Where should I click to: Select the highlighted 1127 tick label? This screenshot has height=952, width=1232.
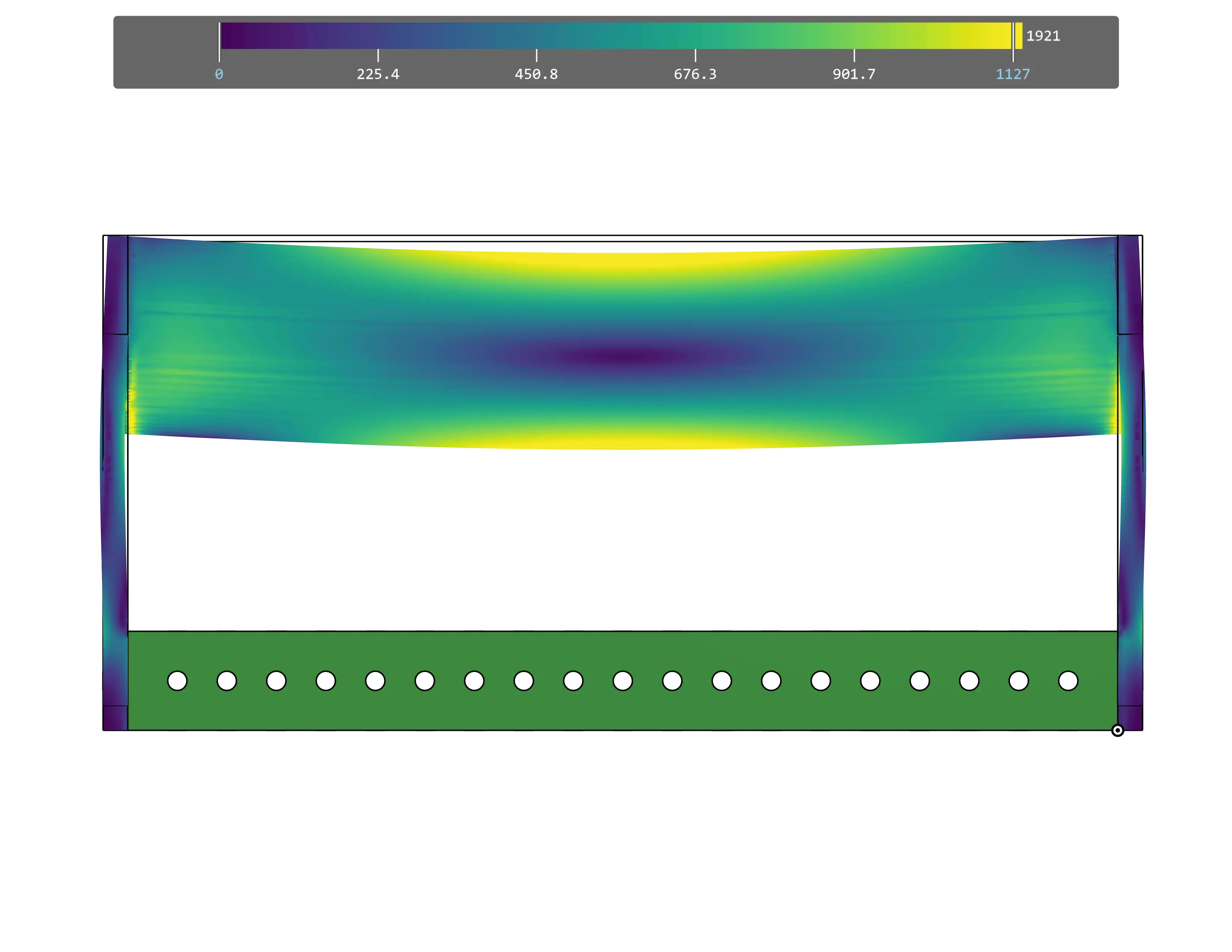pos(1013,73)
